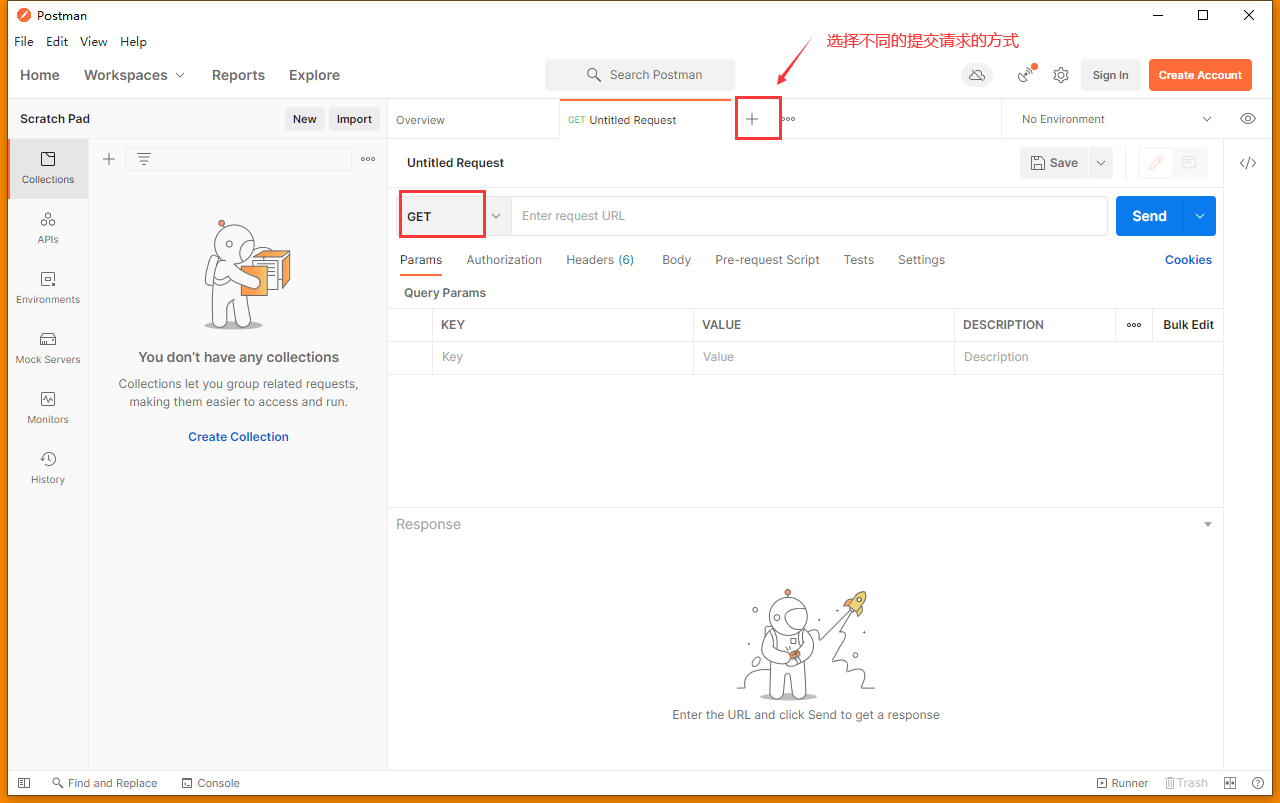Click the Enter request URL field
The image size is (1280, 803).
coord(809,216)
